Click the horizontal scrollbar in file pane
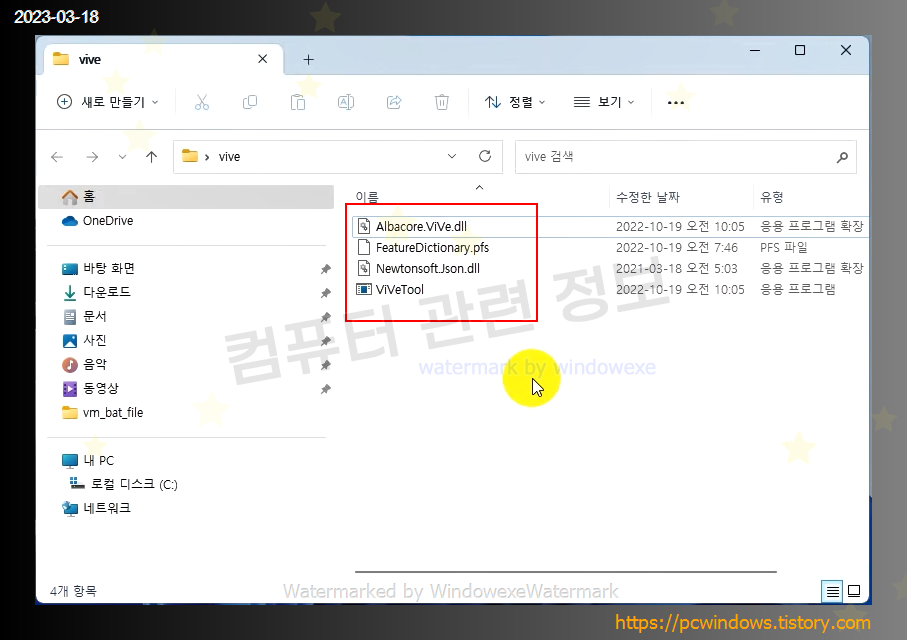Image resolution: width=907 pixels, height=640 pixels. (566, 572)
